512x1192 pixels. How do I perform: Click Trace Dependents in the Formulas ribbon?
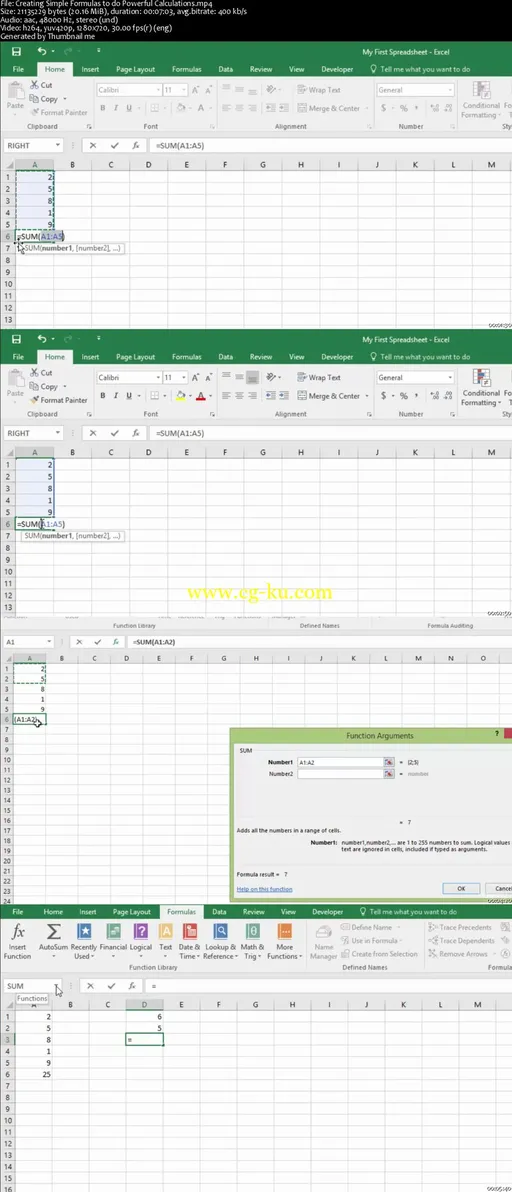[460, 940]
